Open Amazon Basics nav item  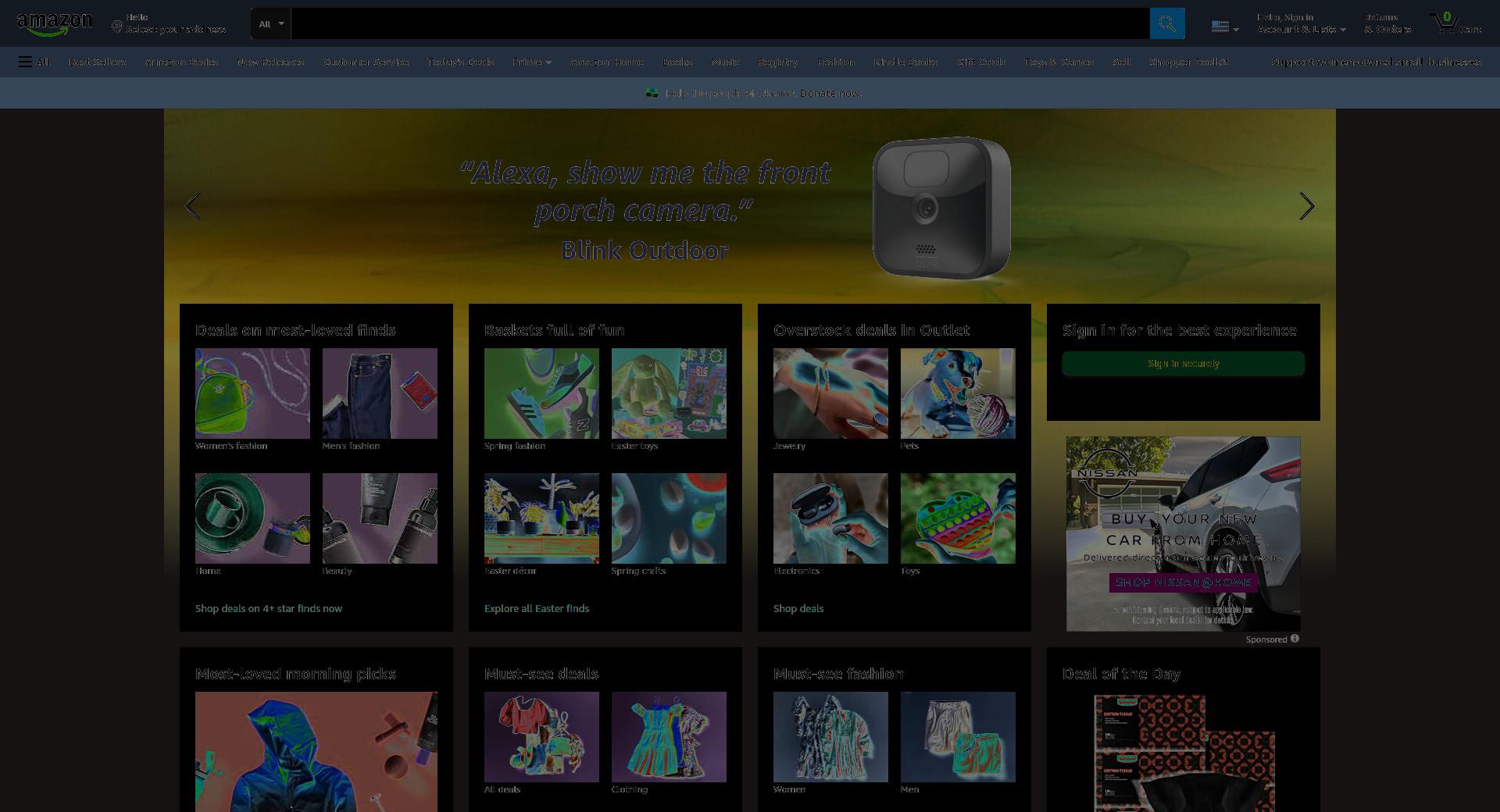click(181, 62)
